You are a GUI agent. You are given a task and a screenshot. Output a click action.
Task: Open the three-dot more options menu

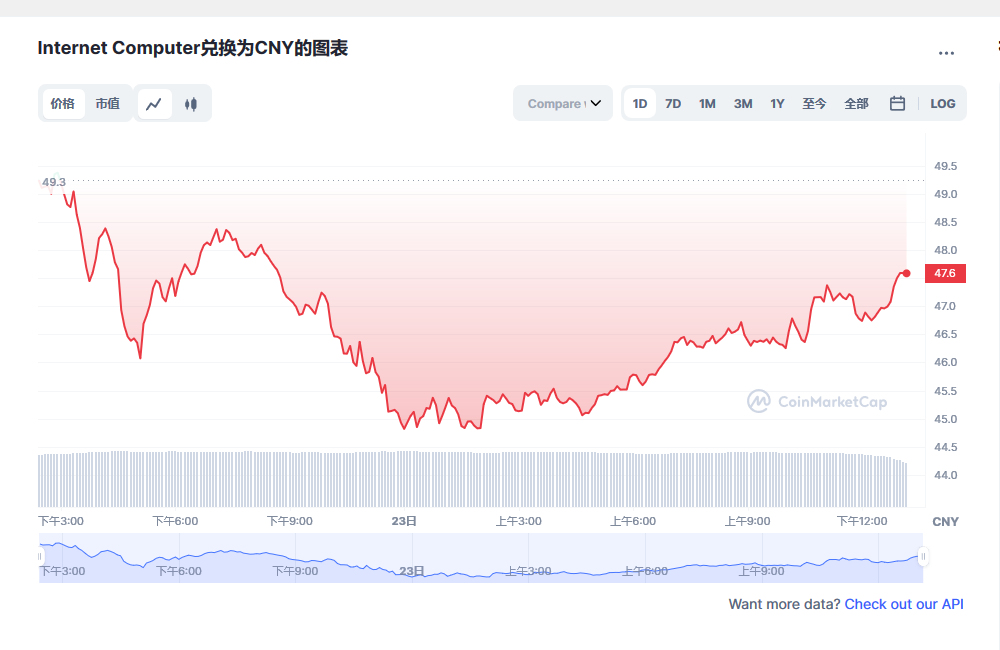946,54
